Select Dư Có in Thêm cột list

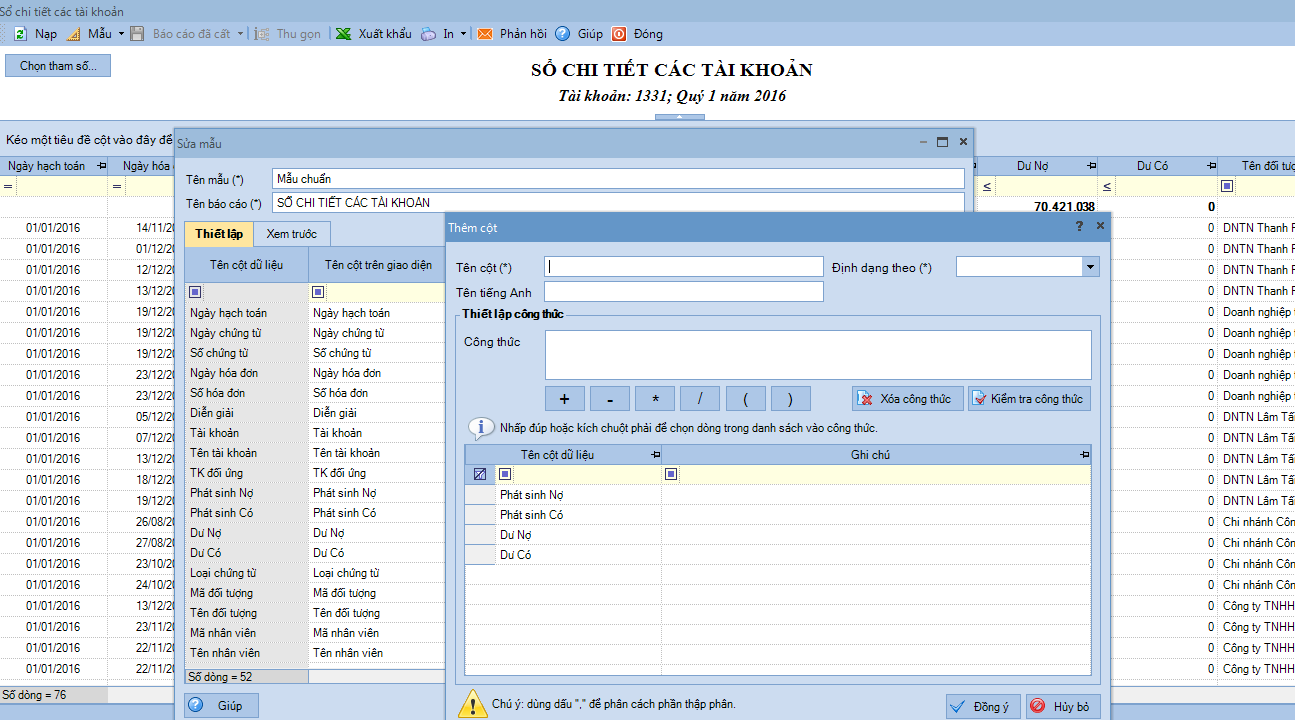pos(778,555)
